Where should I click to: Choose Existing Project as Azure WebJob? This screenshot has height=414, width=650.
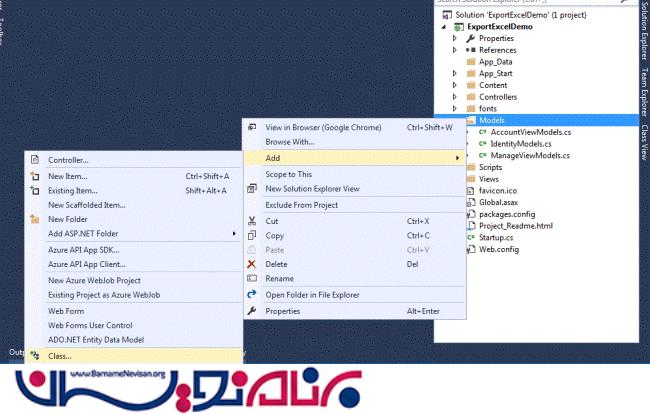[133, 295]
